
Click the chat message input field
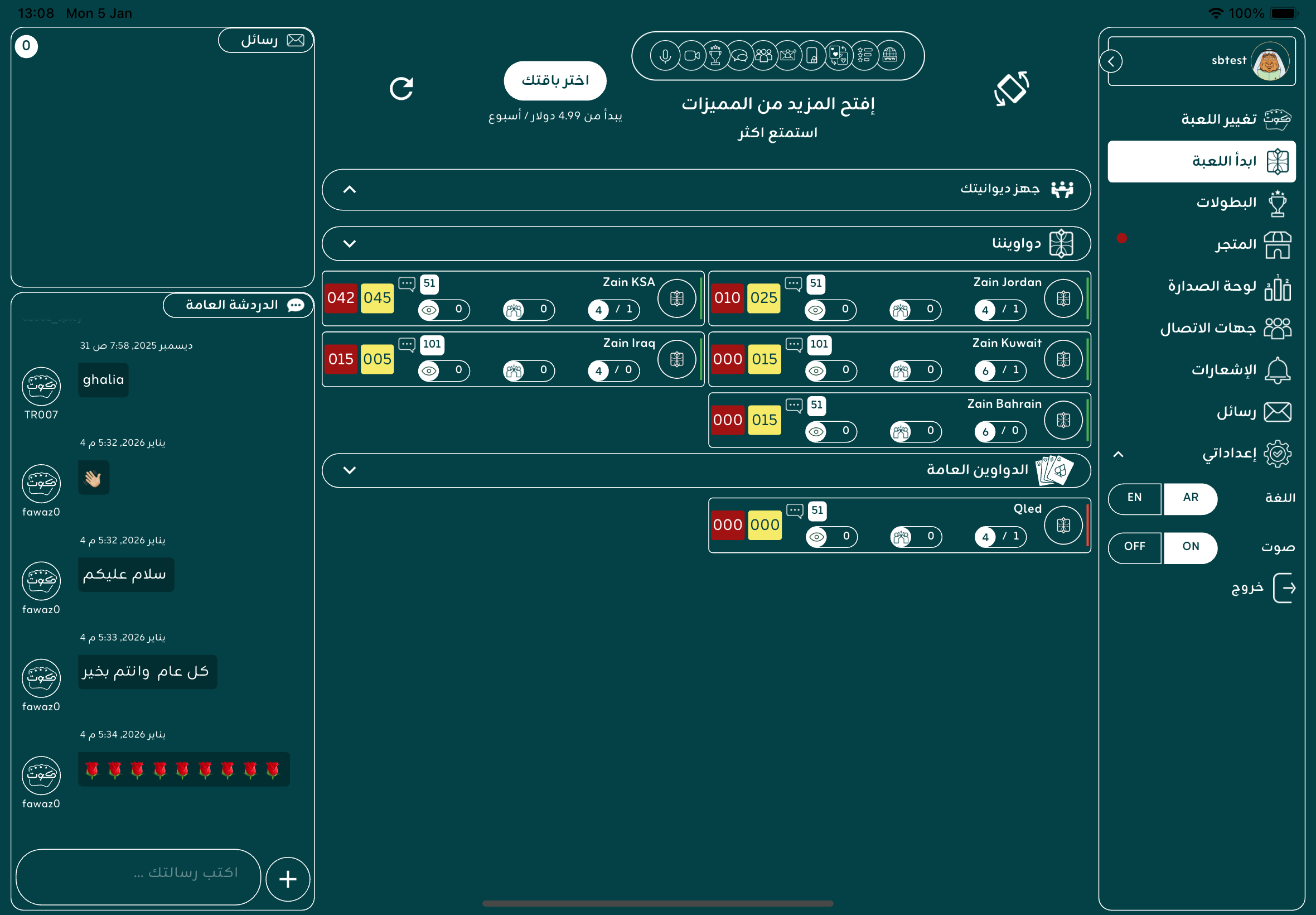point(138,875)
